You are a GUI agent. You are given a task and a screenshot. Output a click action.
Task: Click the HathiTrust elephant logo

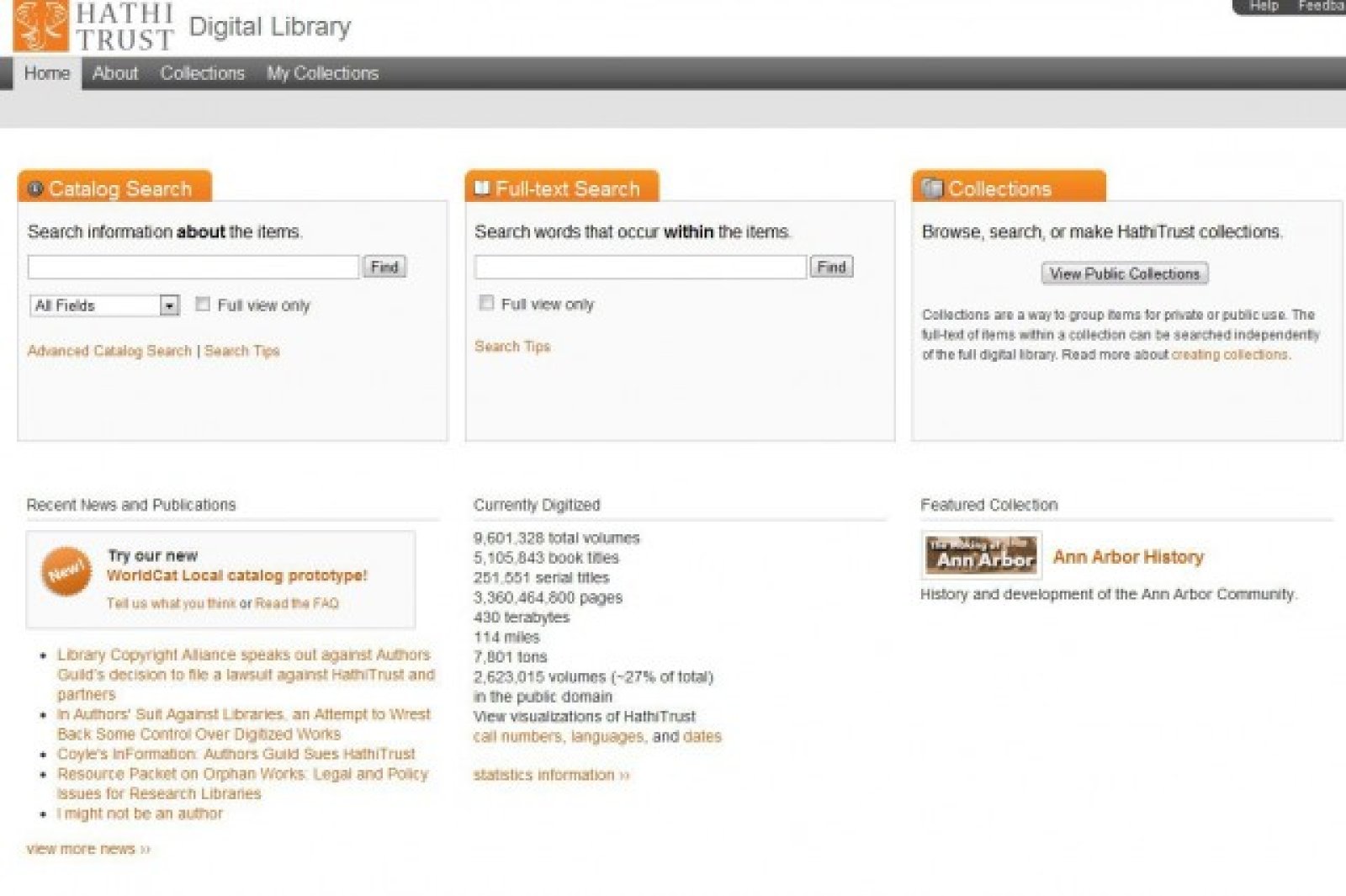tap(40, 25)
